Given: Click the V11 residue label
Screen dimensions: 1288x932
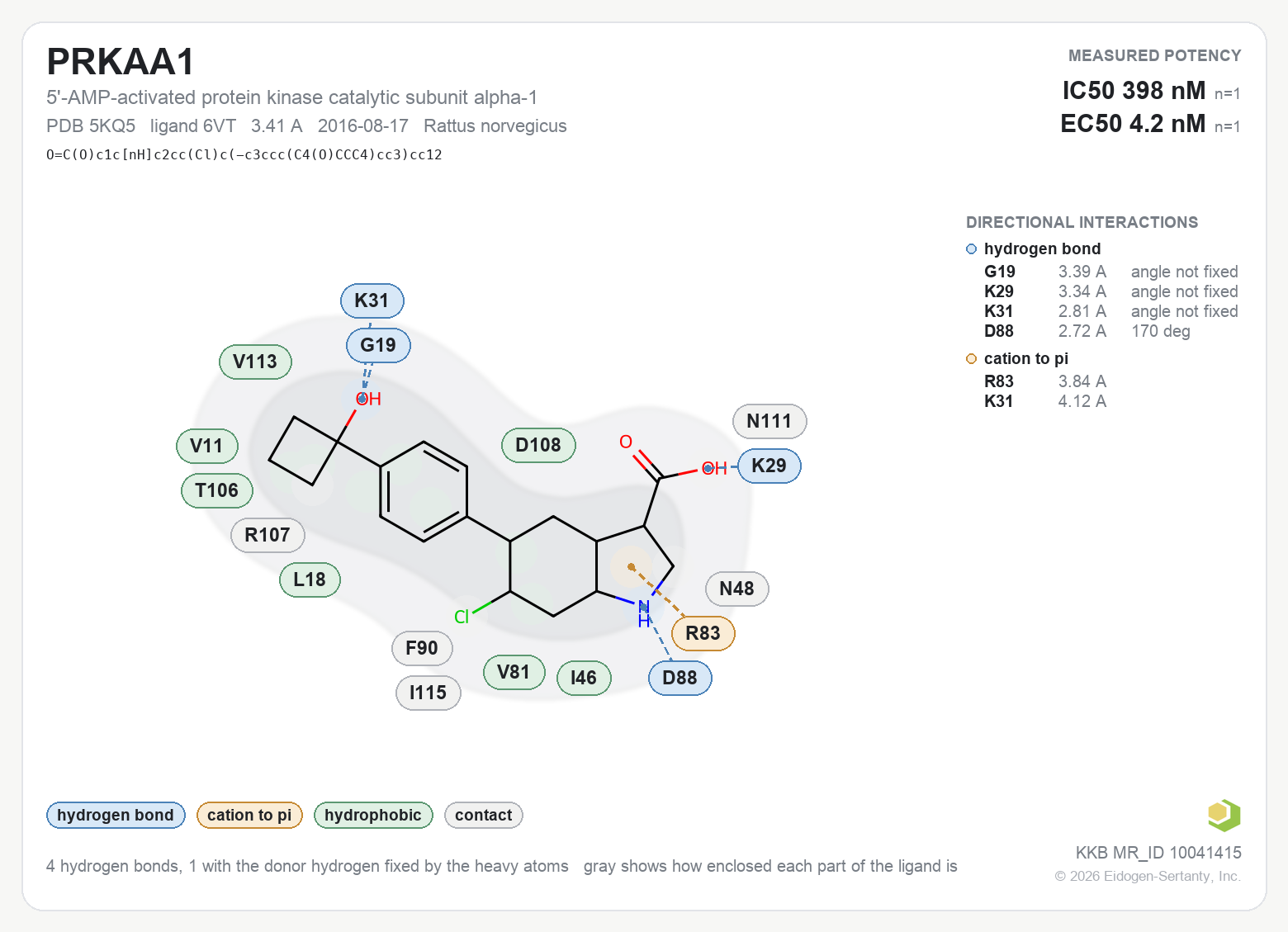Looking at the screenshot, I should (207, 447).
